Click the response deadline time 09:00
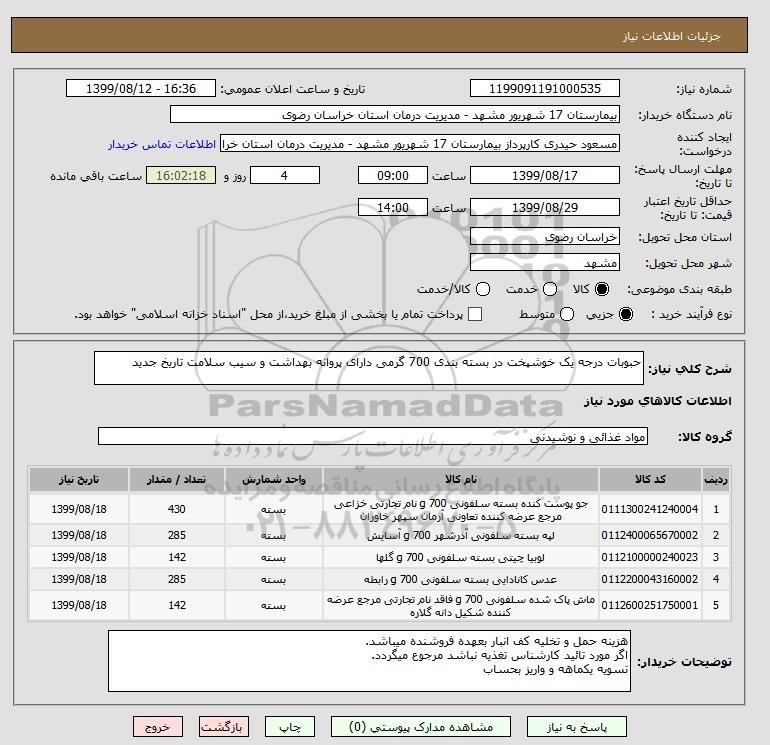 (393, 175)
